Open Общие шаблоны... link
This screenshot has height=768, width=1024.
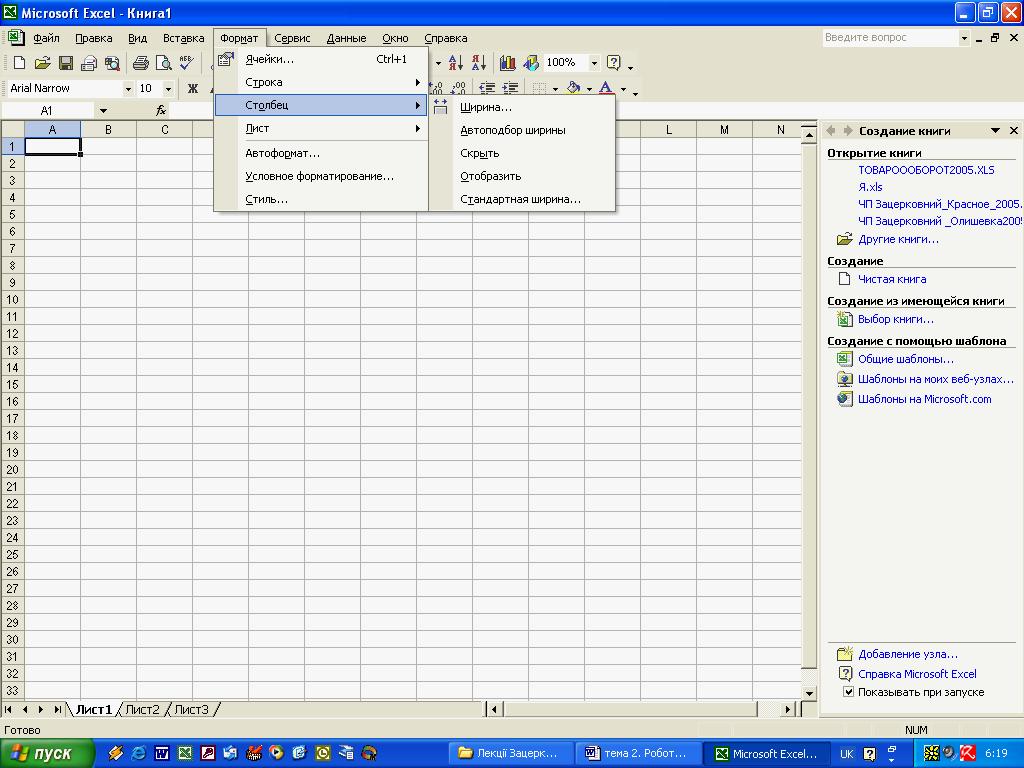(906, 359)
